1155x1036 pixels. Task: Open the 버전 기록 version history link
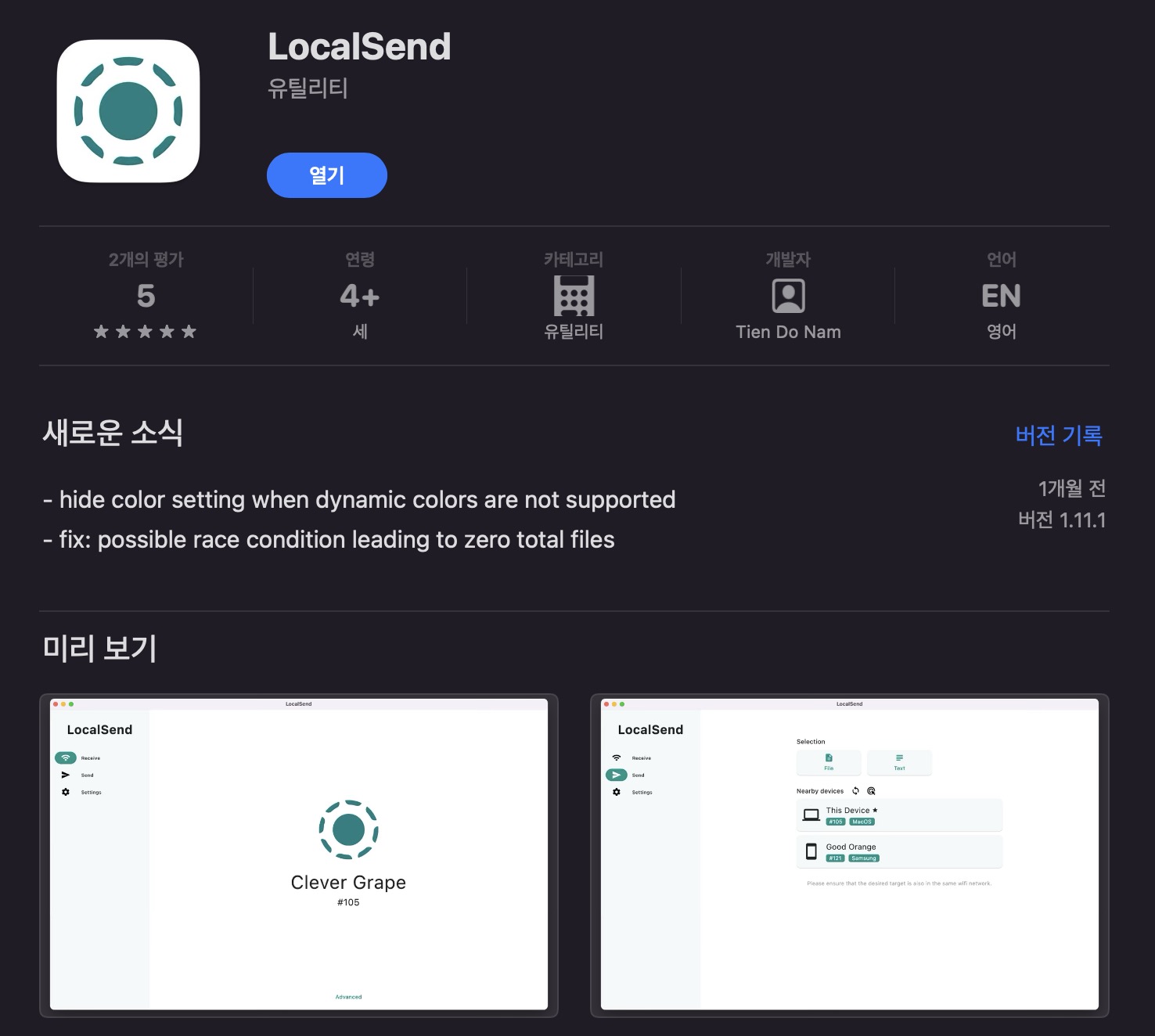pos(1059,435)
